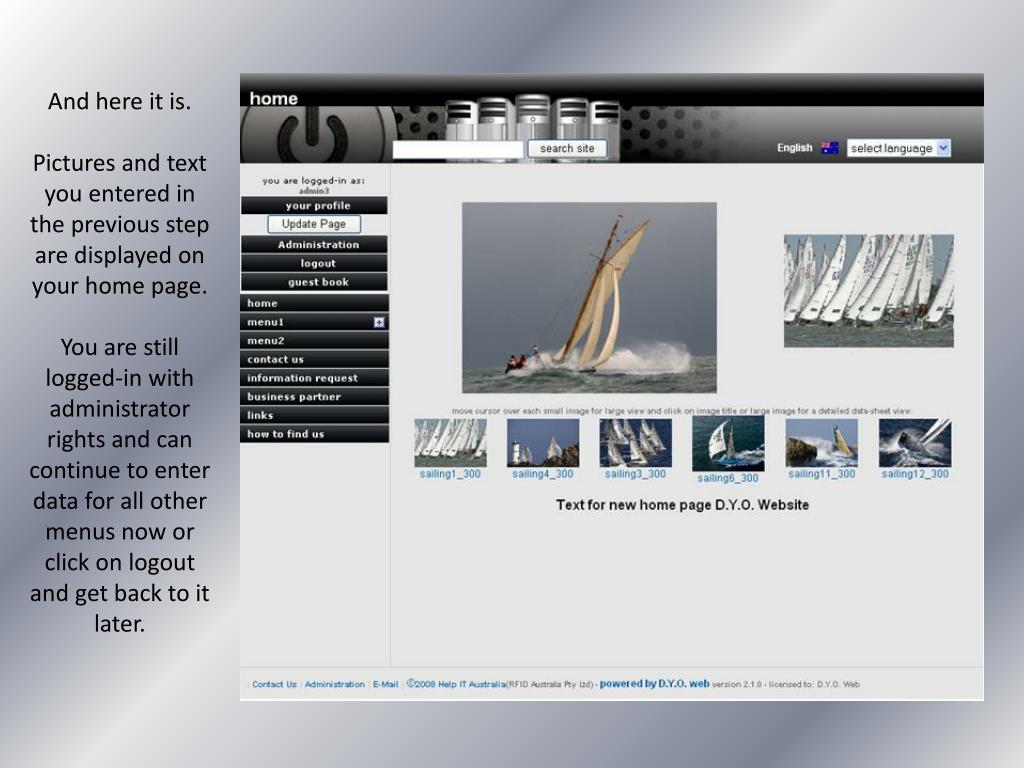
Task: Click the sailing6_300 title link
Action: pos(728,478)
